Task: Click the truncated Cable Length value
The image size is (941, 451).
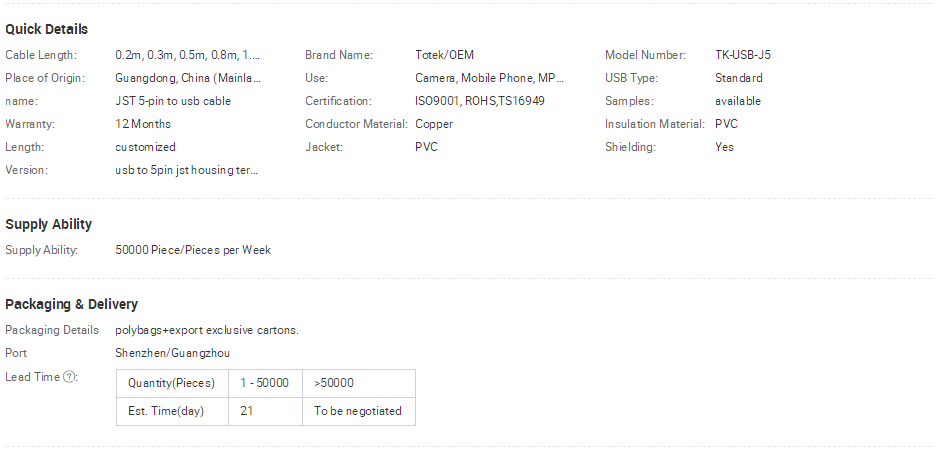Action: tap(188, 55)
